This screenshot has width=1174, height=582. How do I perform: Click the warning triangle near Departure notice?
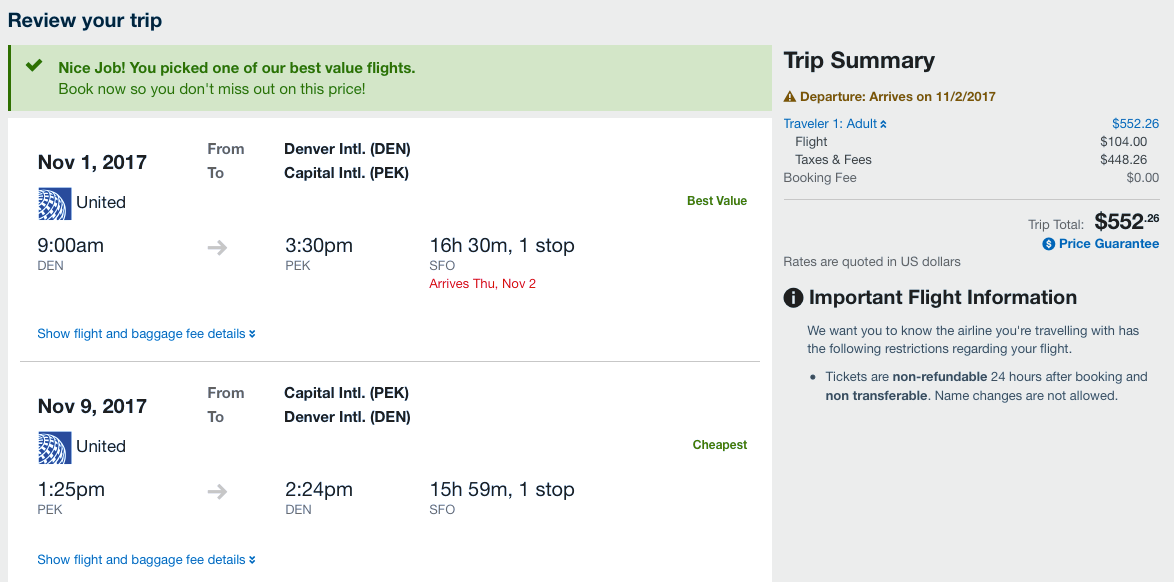coord(790,97)
